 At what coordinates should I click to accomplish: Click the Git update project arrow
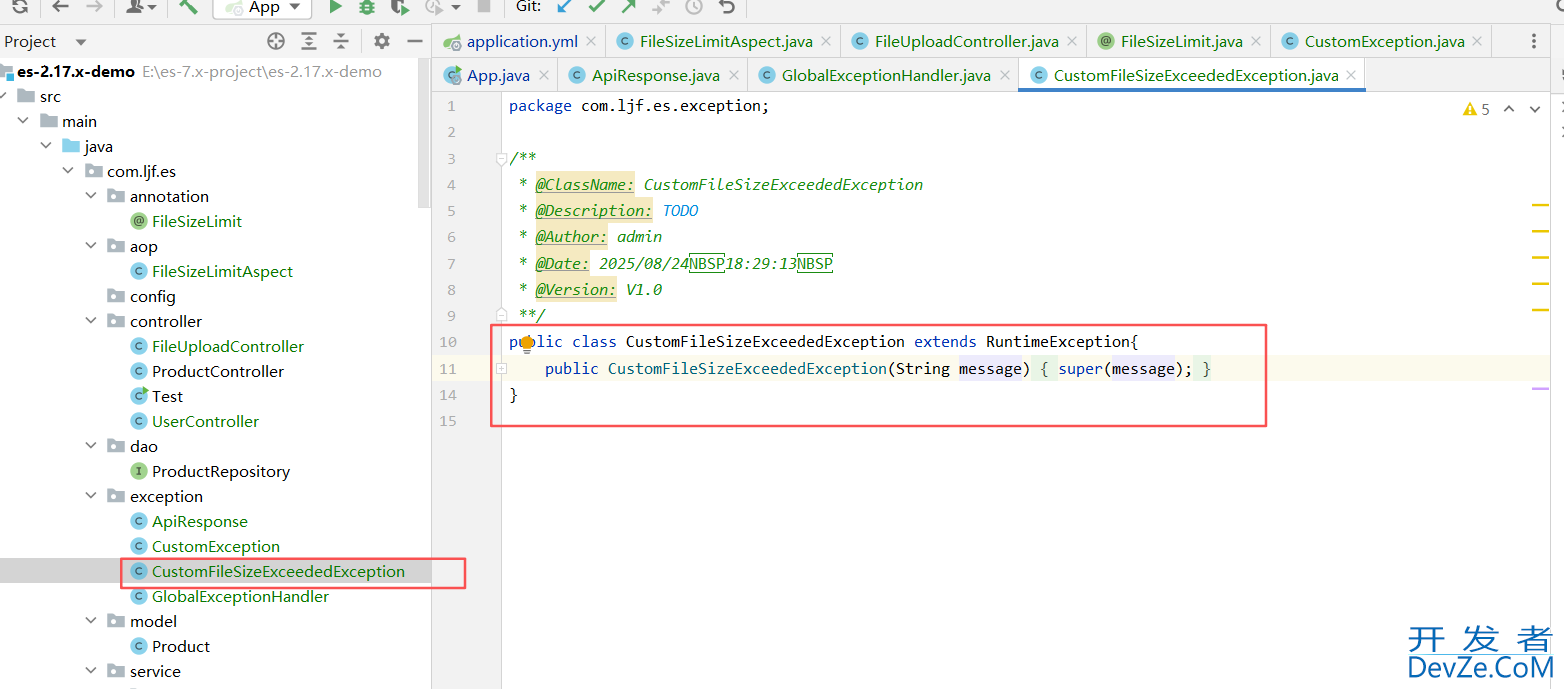pyautogui.click(x=565, y=6)
